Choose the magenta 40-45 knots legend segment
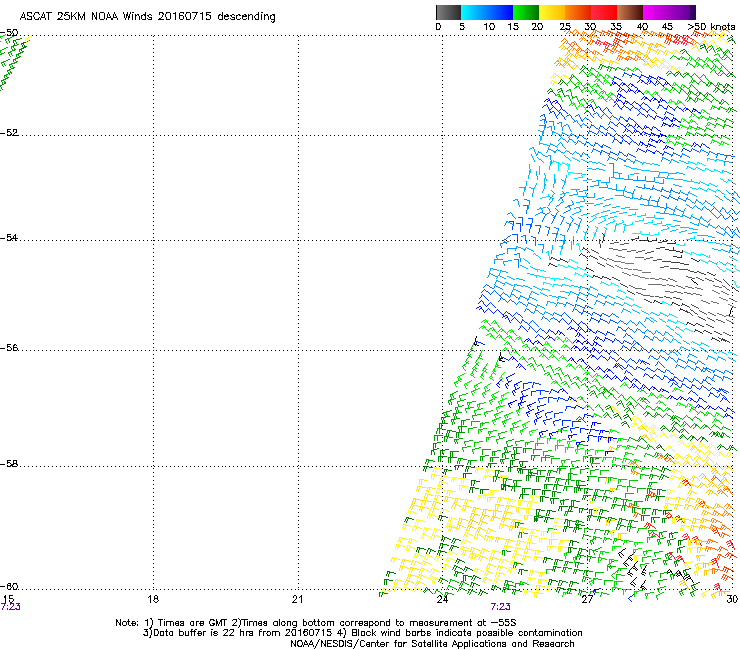 (x=656, y=12)
